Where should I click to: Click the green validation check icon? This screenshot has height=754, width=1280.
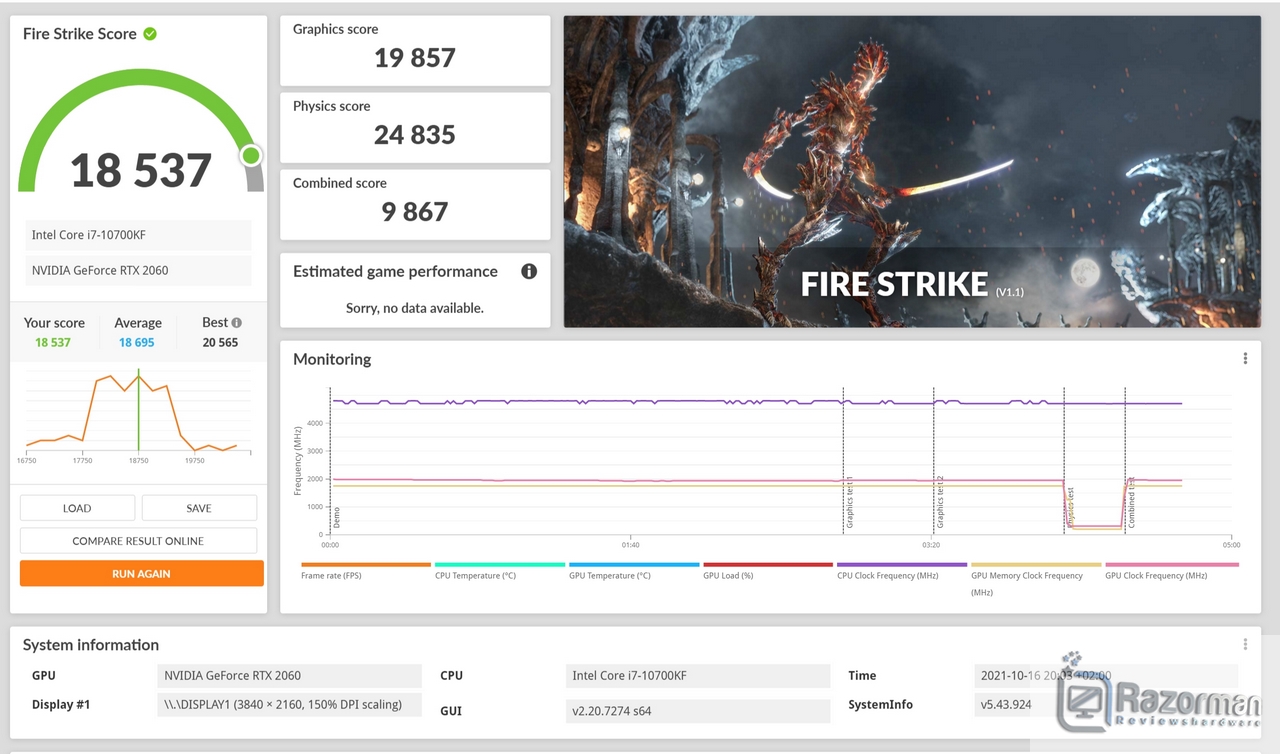[x=150, y=34]
